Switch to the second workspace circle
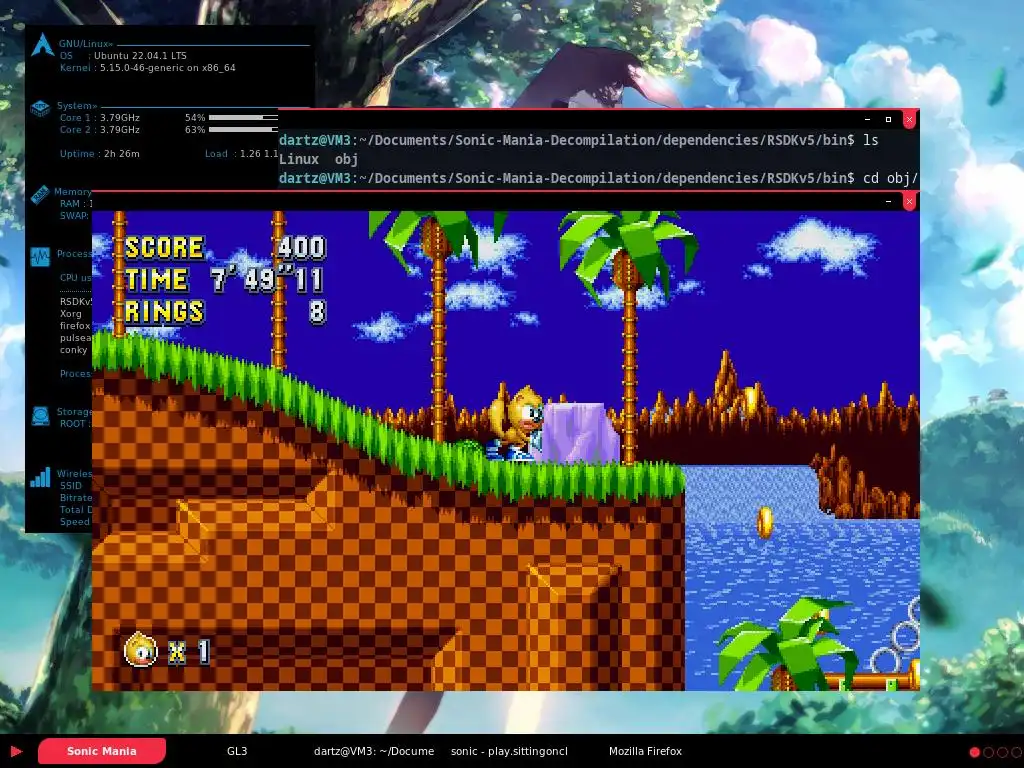 coord(988,752)
